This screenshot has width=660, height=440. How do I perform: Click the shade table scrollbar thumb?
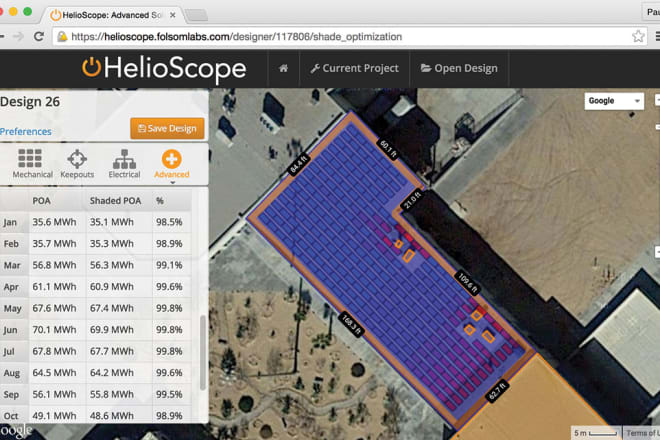[202, 352]
